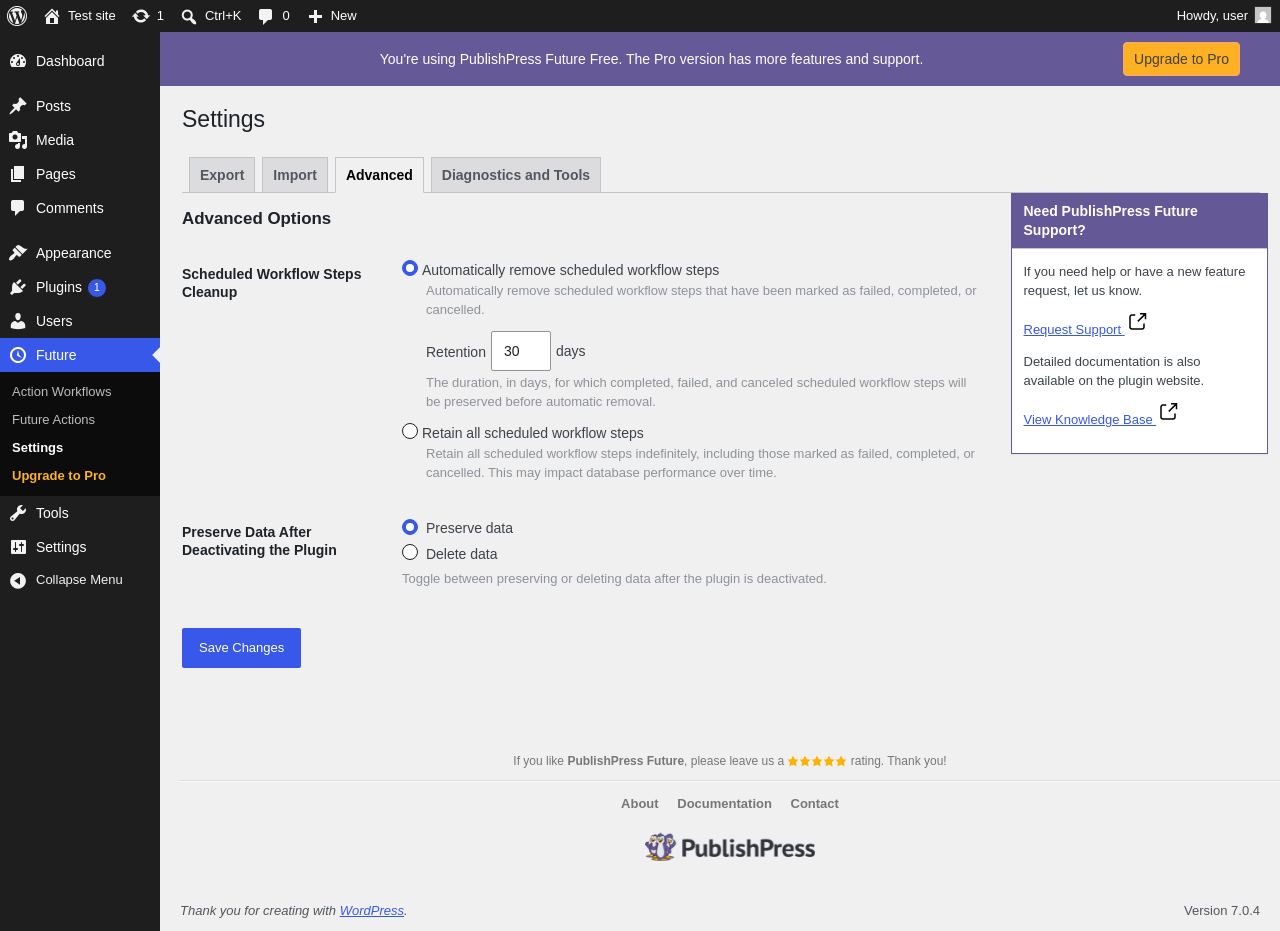1280x931 pixels.
Task: Open Future Actions submenu item
Action: click(54, 419)
